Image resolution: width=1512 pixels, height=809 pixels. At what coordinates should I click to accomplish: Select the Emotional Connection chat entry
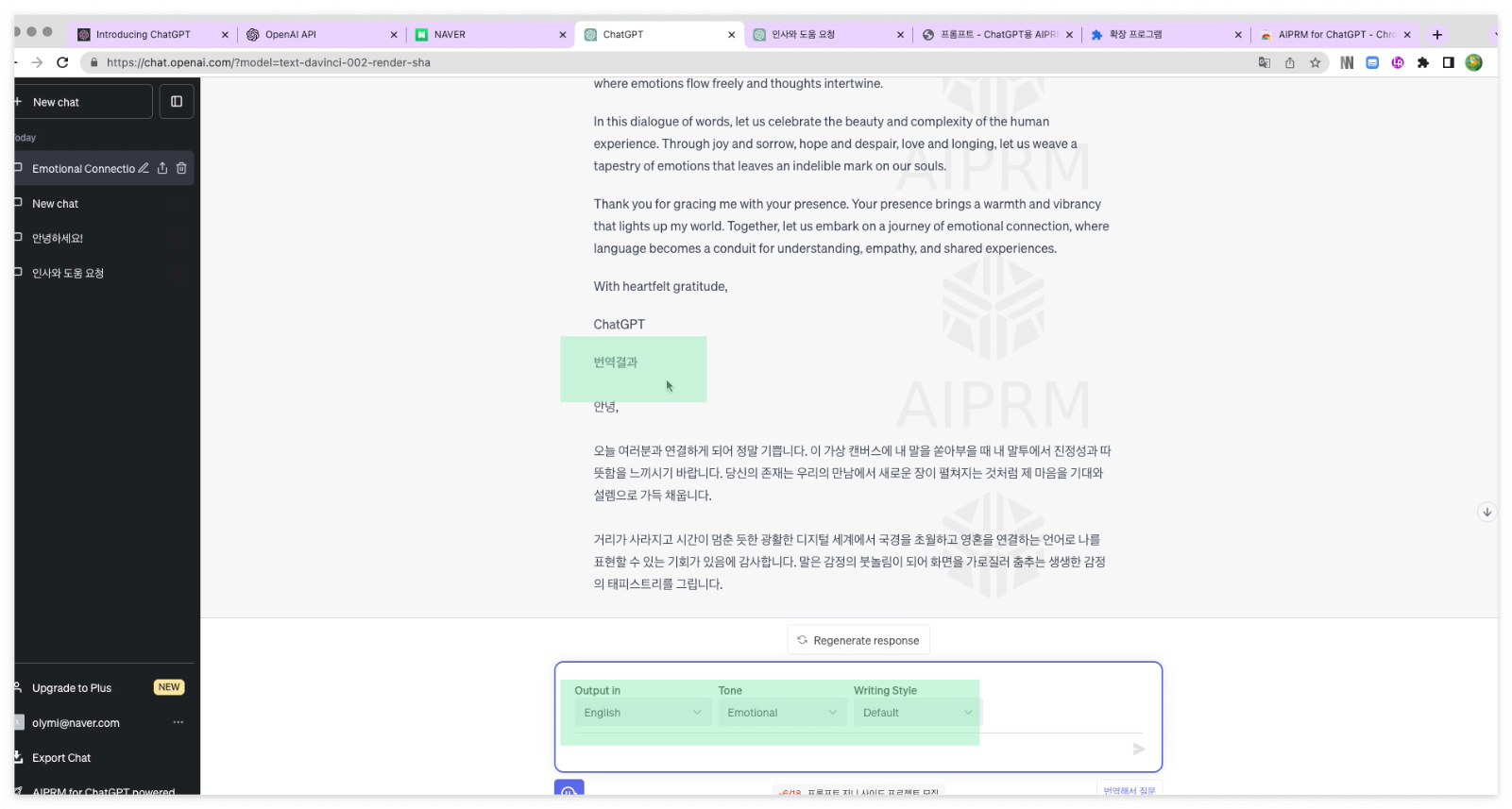tap(83, 168)
